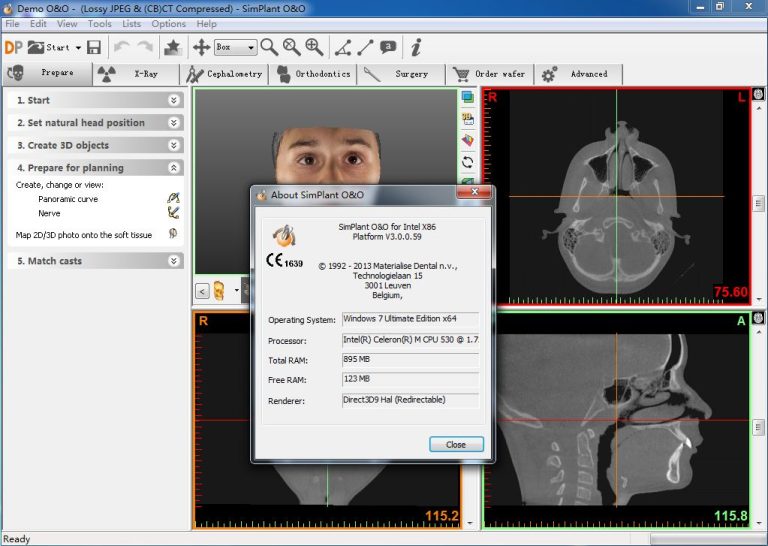Click the information i icon

tap(416, 47)
